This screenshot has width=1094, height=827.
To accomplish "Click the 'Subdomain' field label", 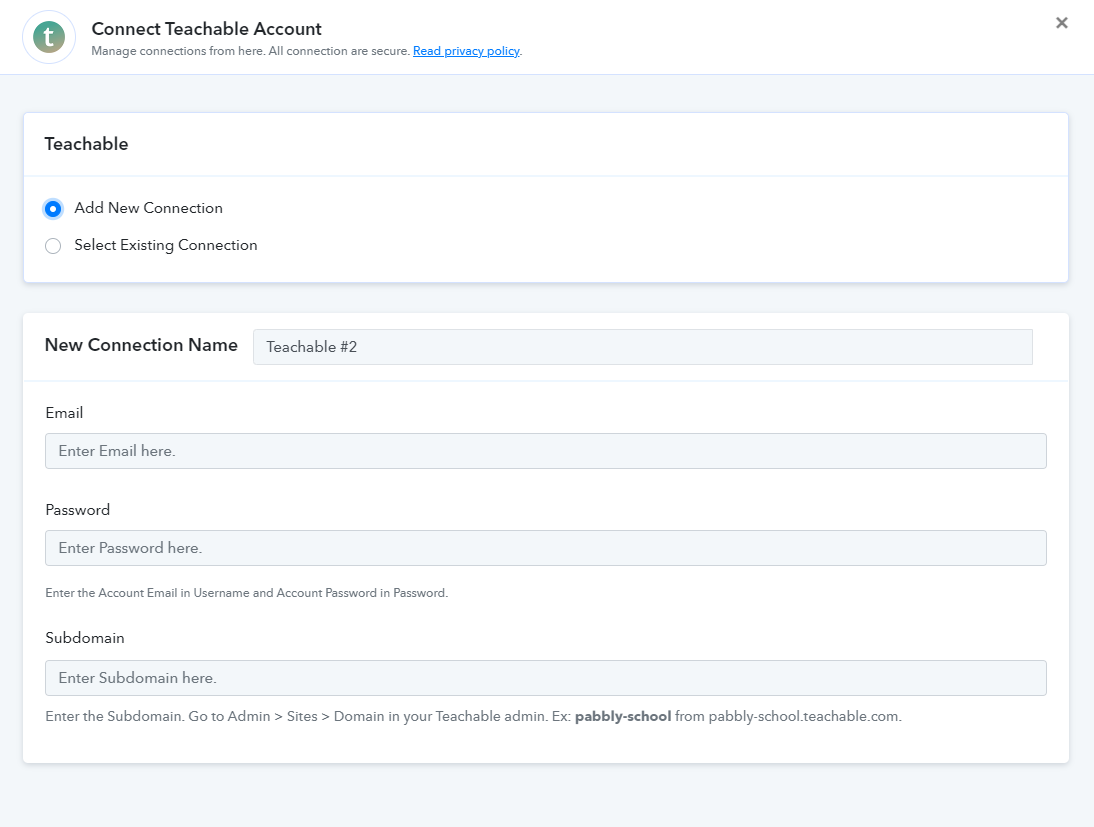I will click(x=85, y=638).
